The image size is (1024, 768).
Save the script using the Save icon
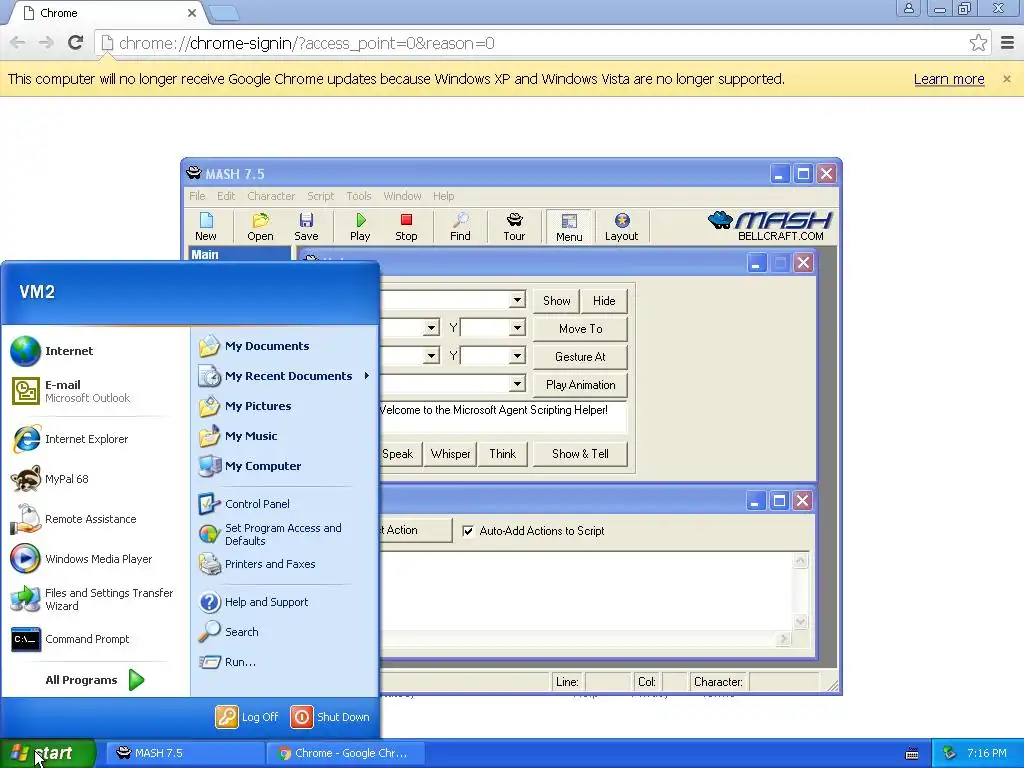click(306, 227)
